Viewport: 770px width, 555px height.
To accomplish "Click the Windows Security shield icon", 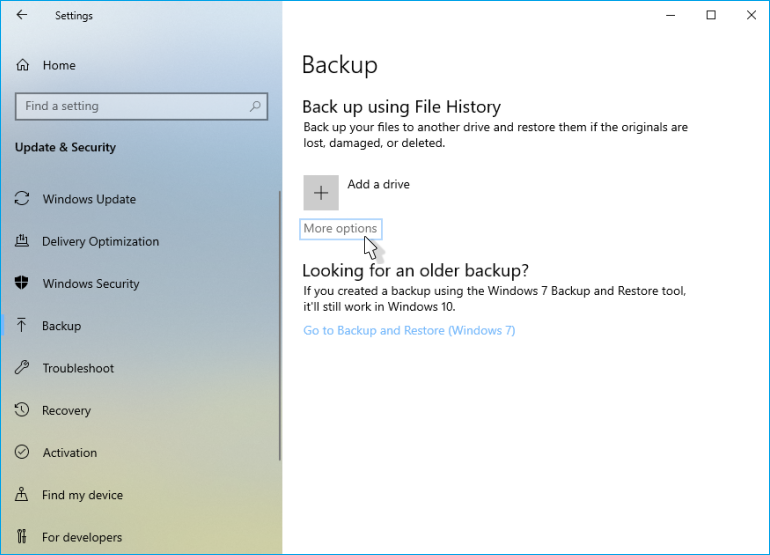I will coord(22,283).
